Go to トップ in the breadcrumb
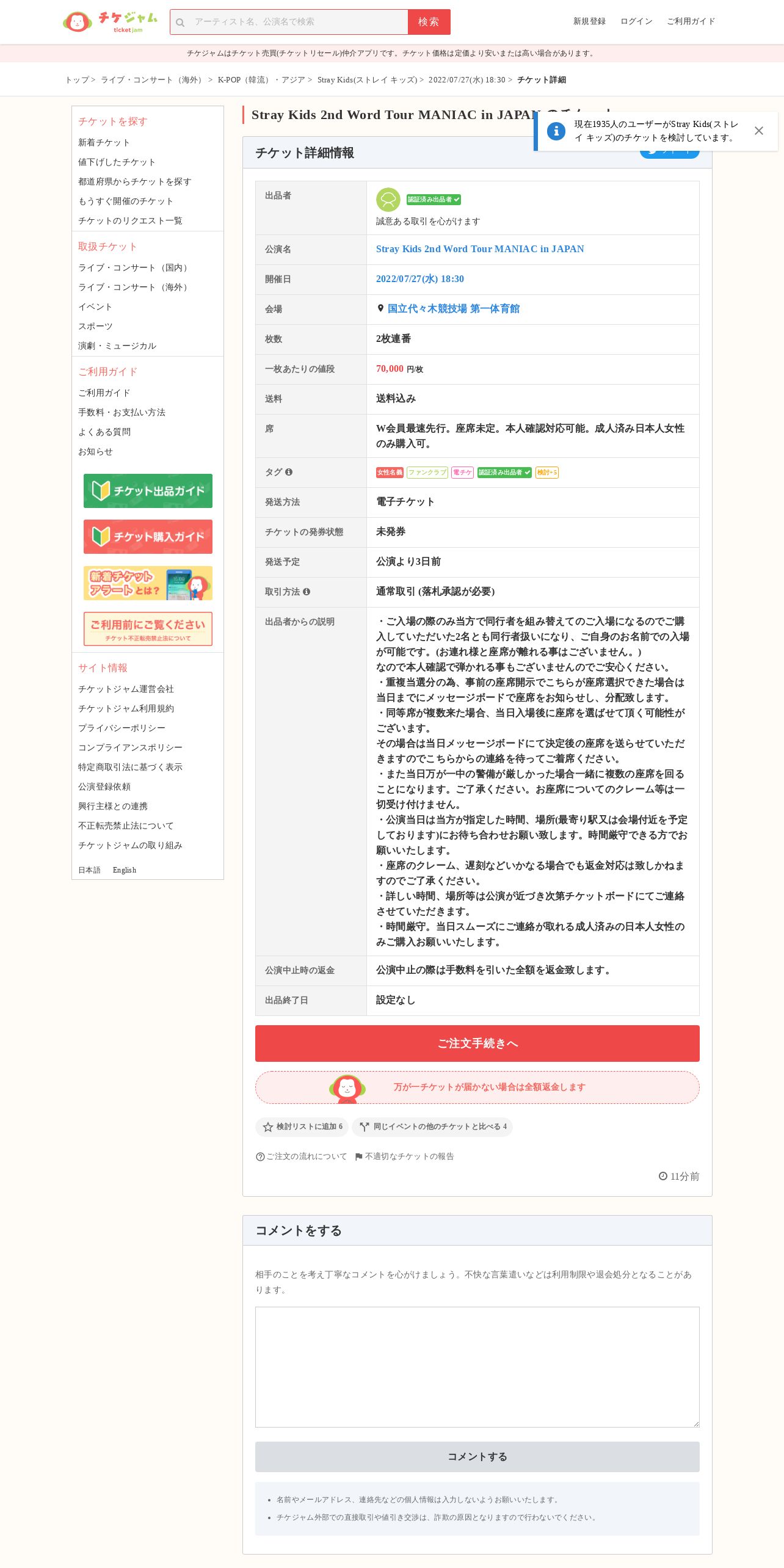The width and height of the screenshot is (784, 1568). pos(77,80)
